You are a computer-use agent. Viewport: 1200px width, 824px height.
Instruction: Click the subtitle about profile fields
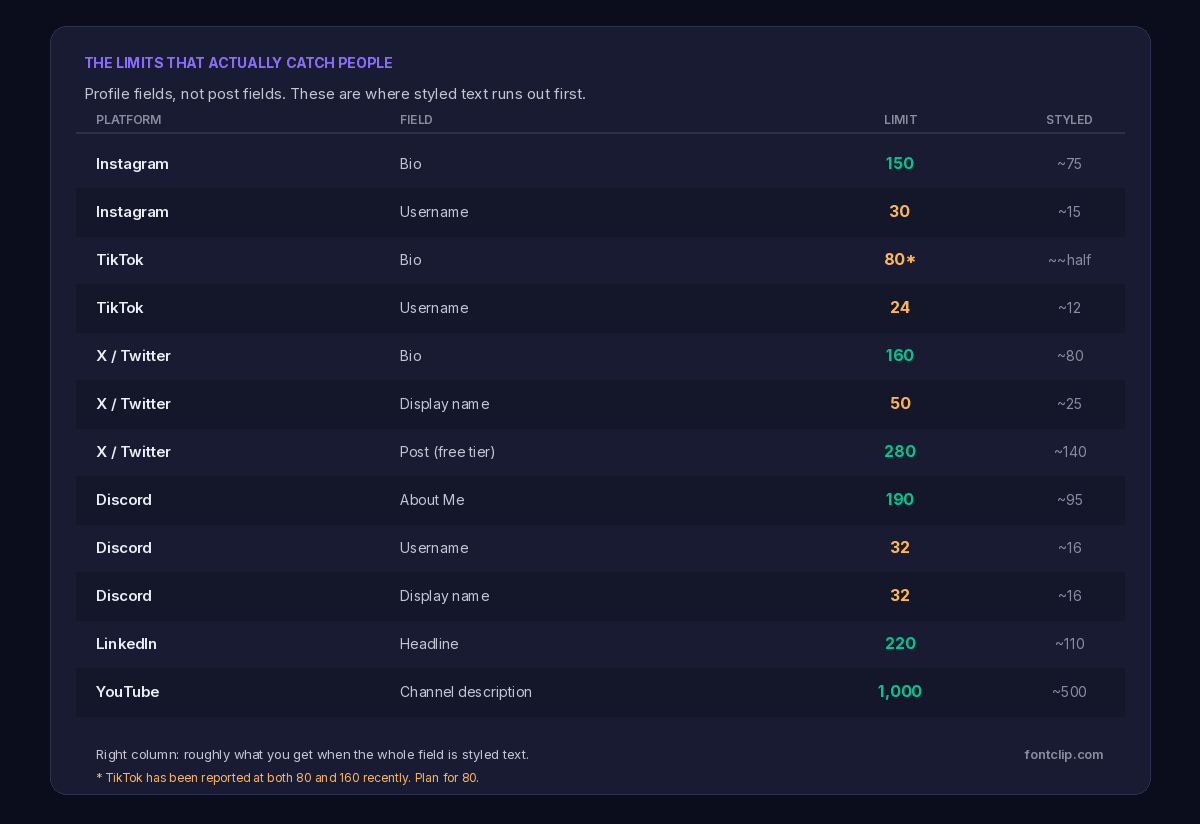coord(335,94)
